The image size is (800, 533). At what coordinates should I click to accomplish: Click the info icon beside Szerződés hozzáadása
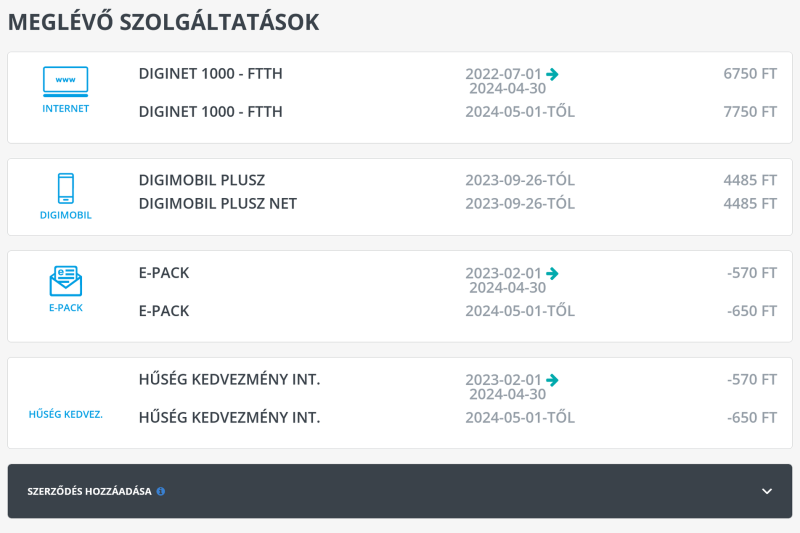pyautogui.click(x=161, y=491)
